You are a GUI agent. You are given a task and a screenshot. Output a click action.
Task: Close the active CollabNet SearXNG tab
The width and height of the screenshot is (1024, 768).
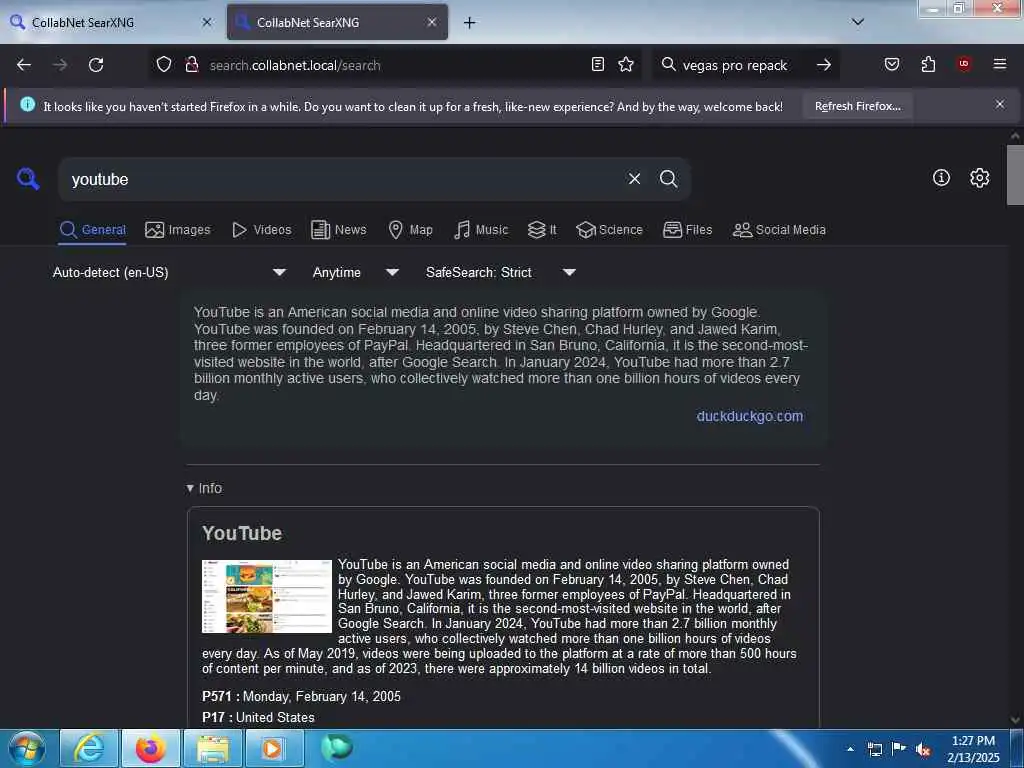(x=432, y=22)
